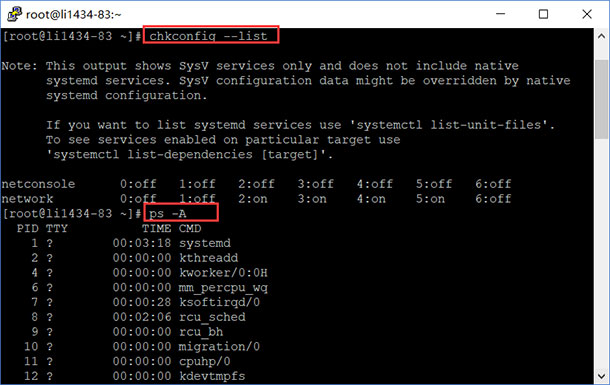
Task: Click the scrollbar up arrow
Action: pos(601,36)
